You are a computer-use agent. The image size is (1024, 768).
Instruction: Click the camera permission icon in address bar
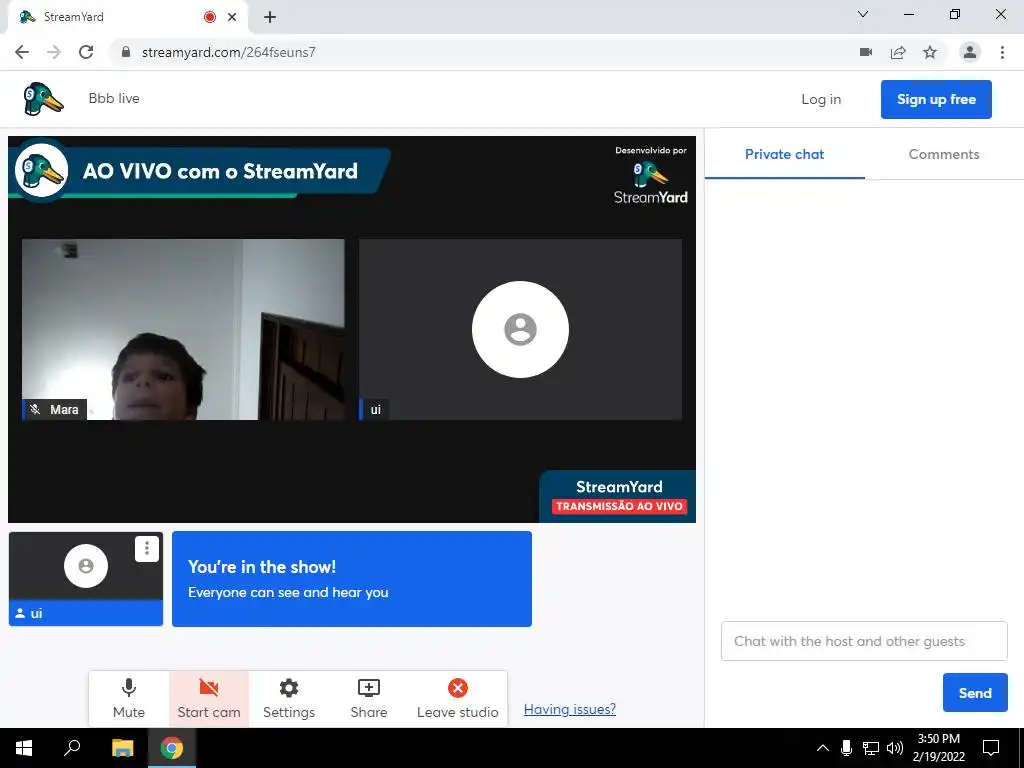[x=866, y=52]
